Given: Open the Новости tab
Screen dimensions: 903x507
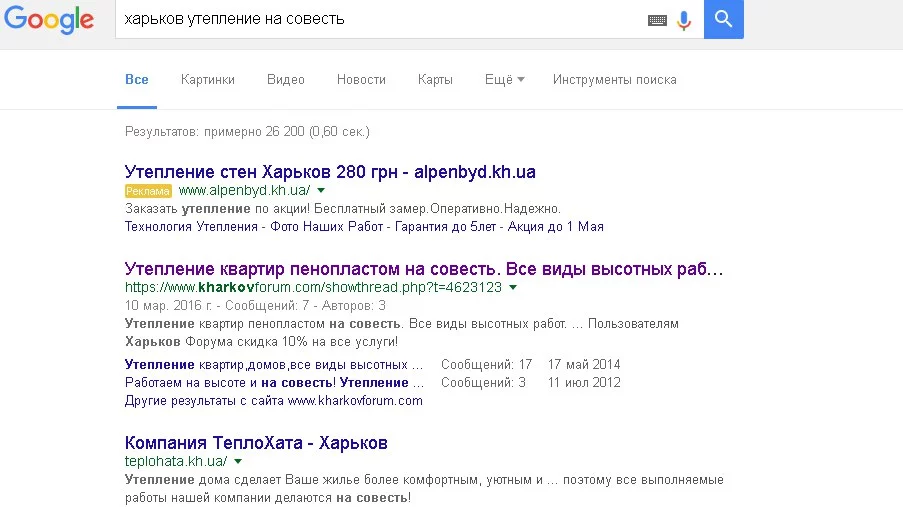Looking at the screenshot, I should click(361, 80).
